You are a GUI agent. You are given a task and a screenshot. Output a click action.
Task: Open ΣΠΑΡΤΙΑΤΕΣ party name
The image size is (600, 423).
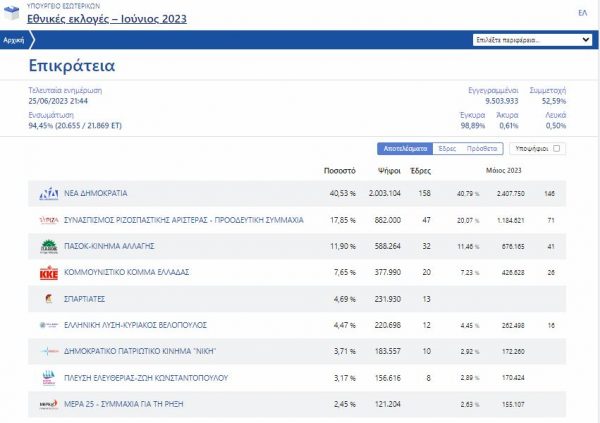84,299
